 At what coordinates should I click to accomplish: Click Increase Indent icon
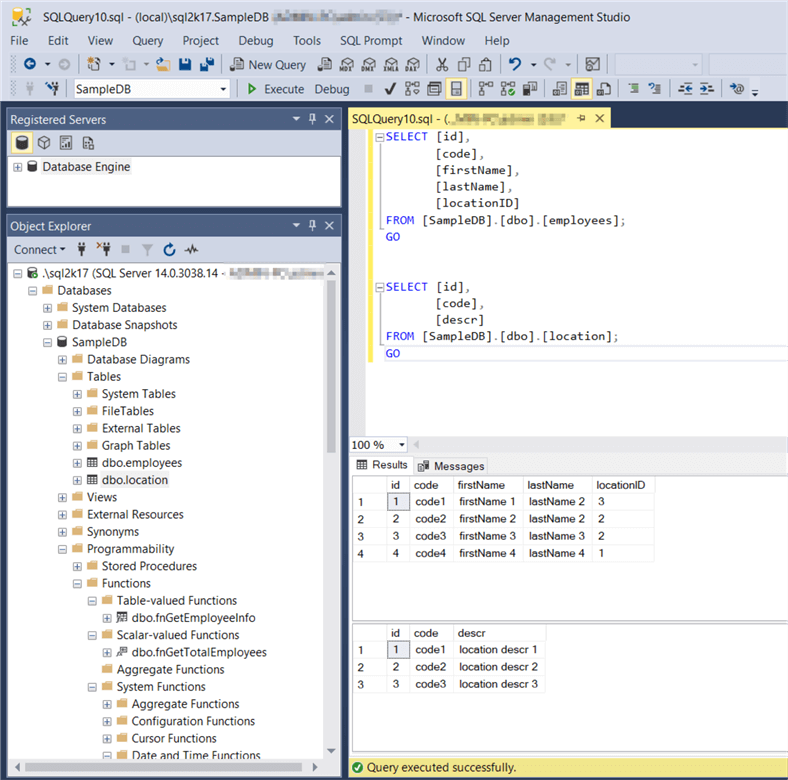pos(707,89)
